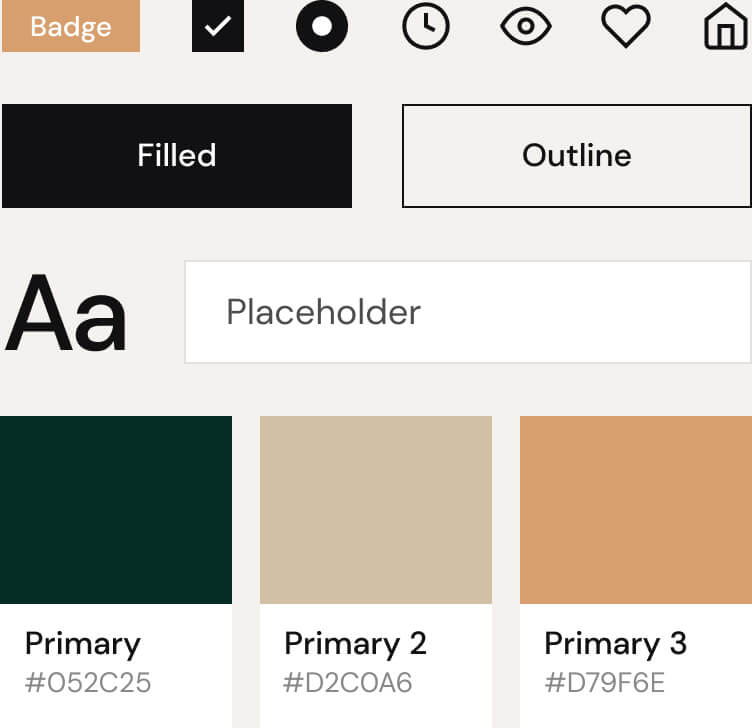Pick the beige Primary 2 swatch
This screenshot has width=752, height=728.
pos(376,510)
